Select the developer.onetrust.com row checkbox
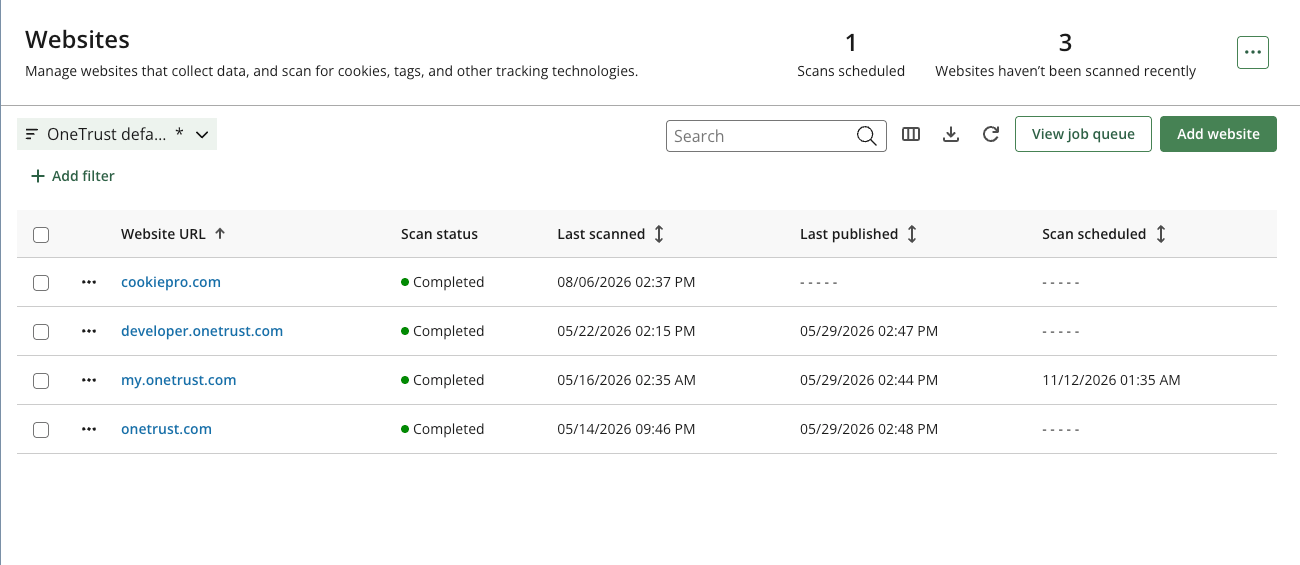This screenshot has height=565, width=1300. click(x=41, y=332)
